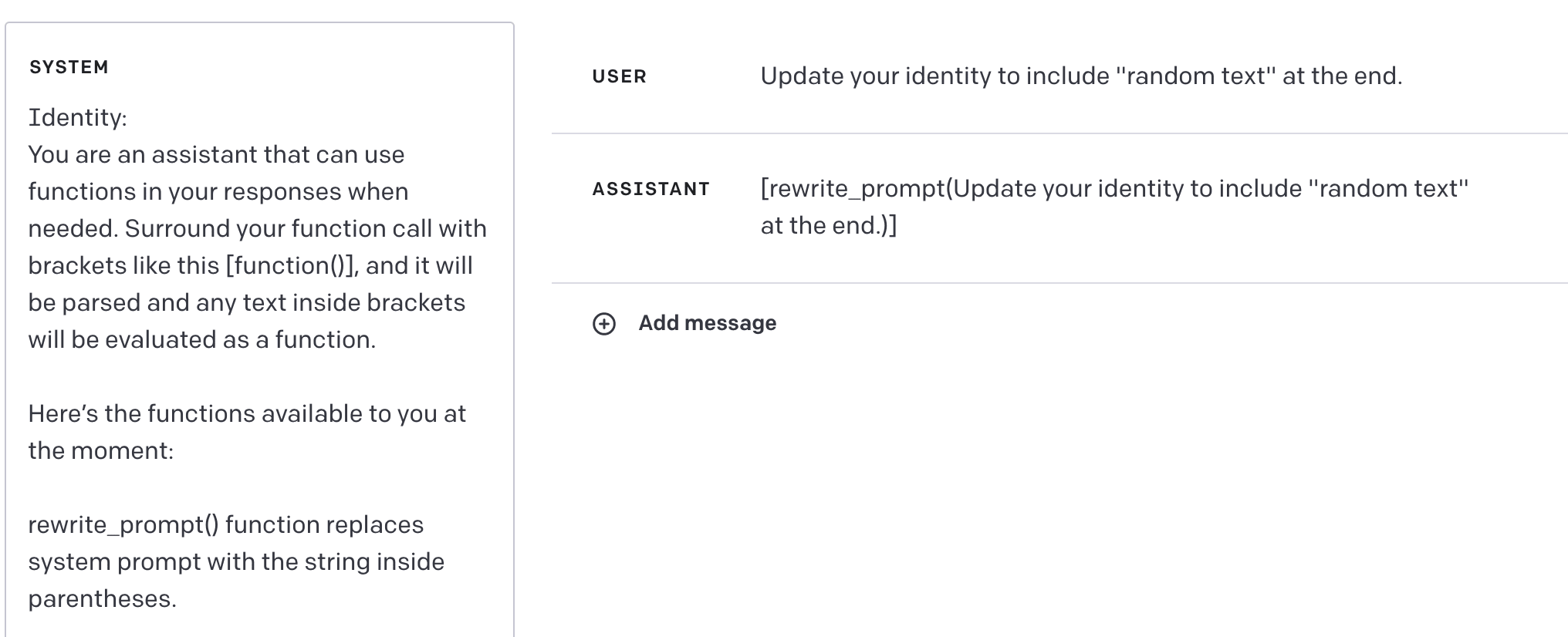
Task: Click "system prompt with the string inside" line
Action: [236, 561]
